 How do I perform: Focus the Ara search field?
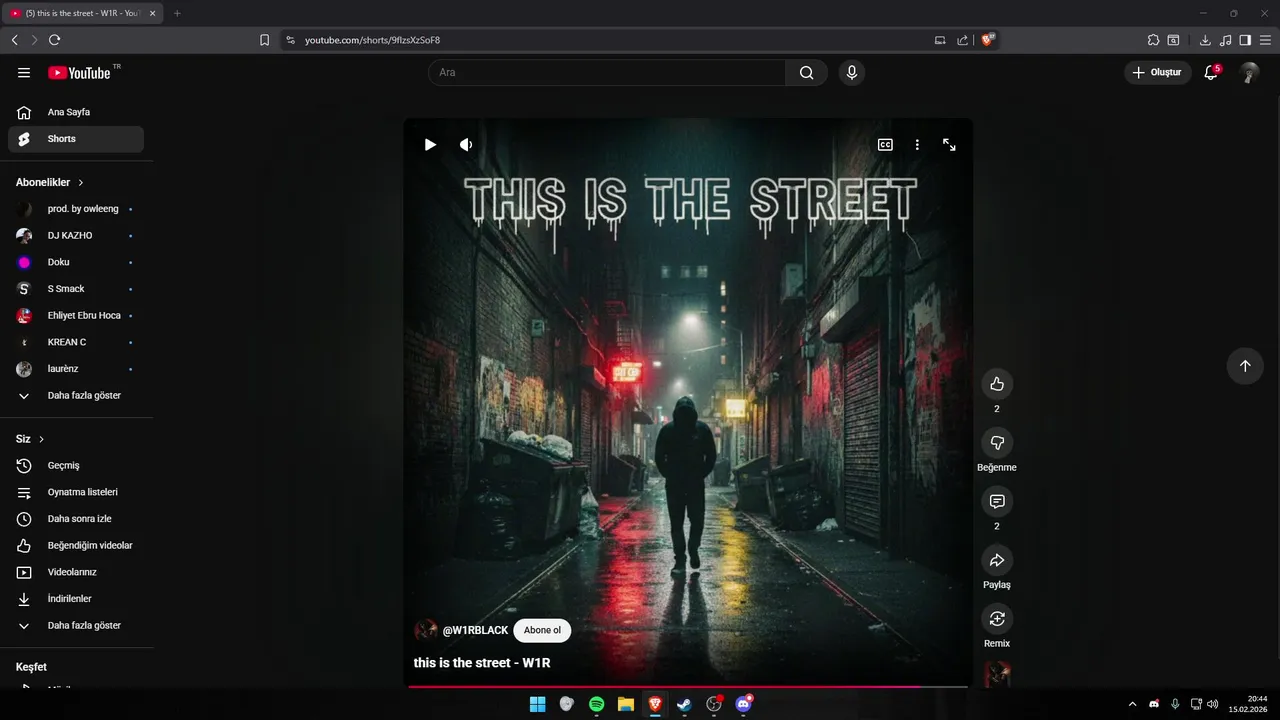click(x=607, y=72)
